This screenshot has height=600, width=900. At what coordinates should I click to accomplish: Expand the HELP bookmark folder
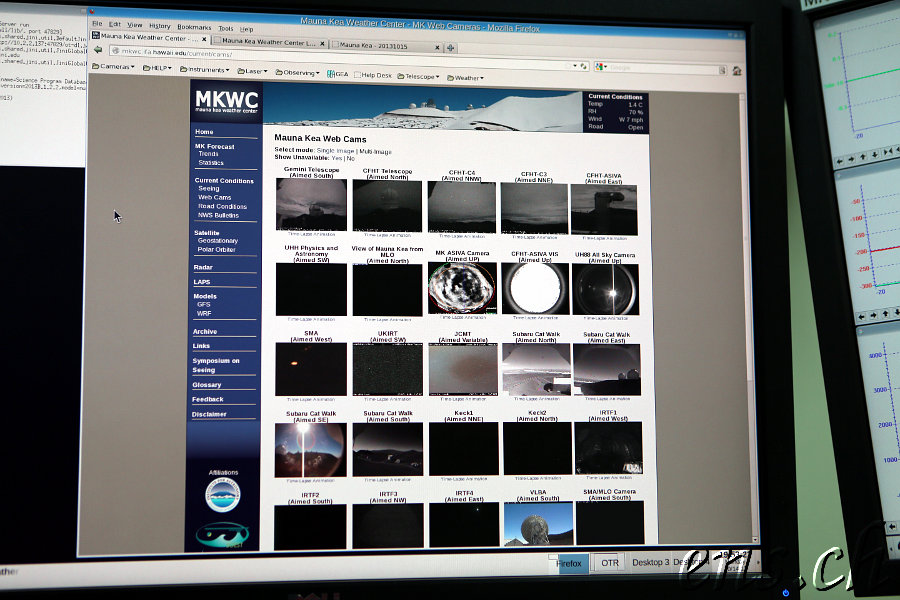tap(157, 68)
